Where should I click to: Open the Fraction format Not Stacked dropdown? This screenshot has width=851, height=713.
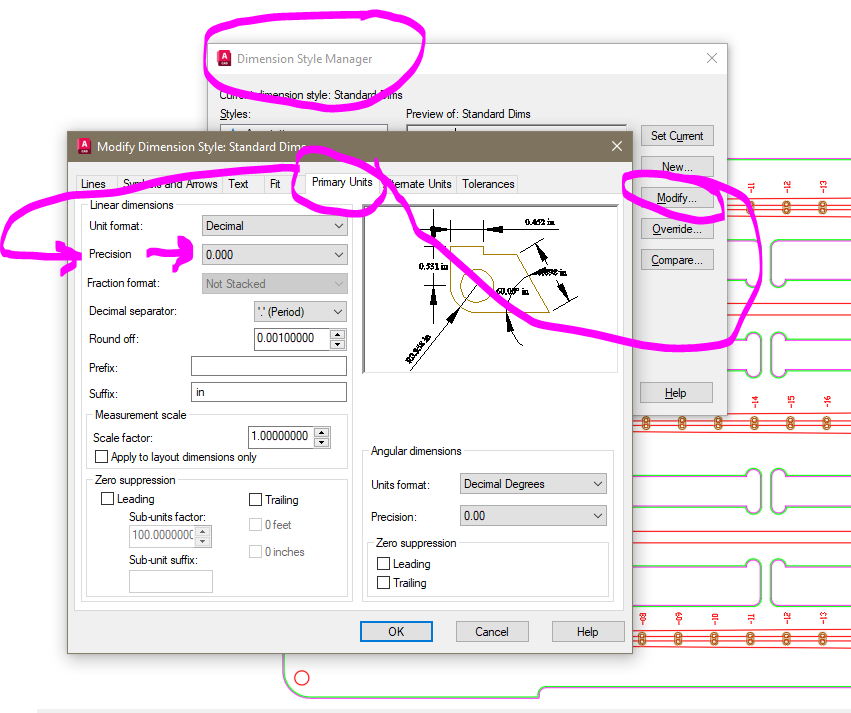coord(275,284)
